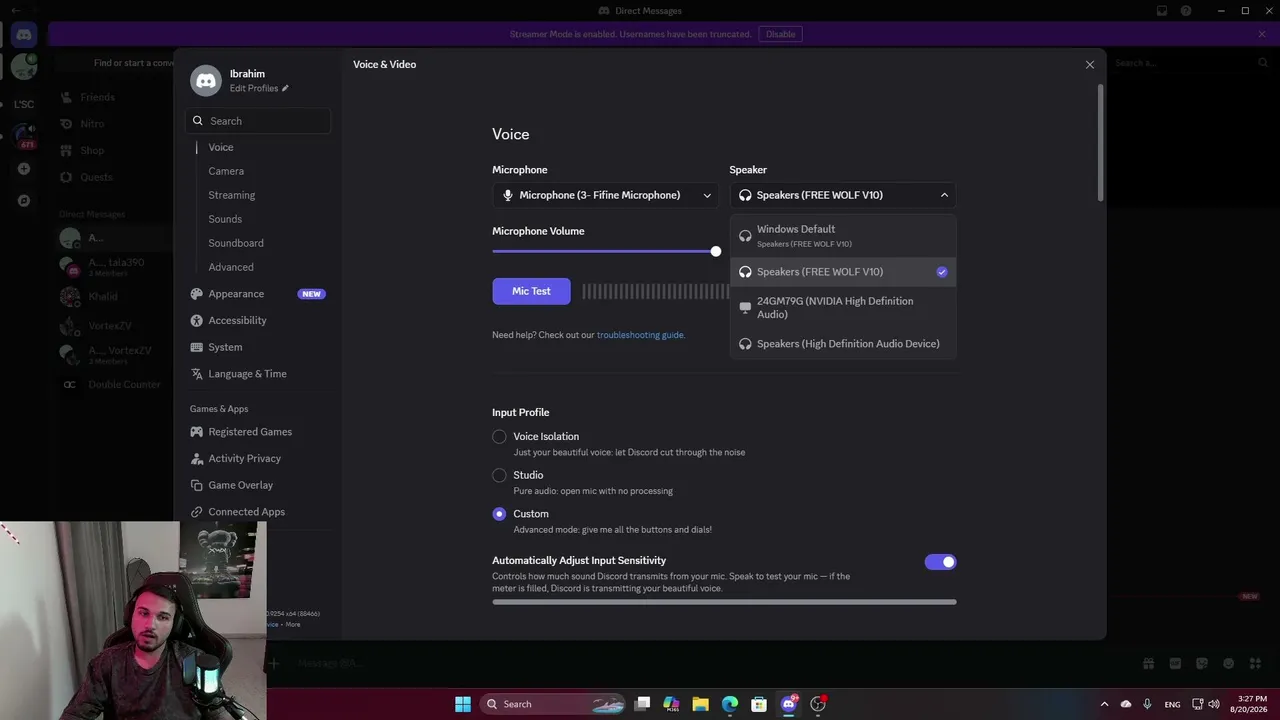
Task: Click the microphone icon in the system tray
Action: (x=1147, y=704)
